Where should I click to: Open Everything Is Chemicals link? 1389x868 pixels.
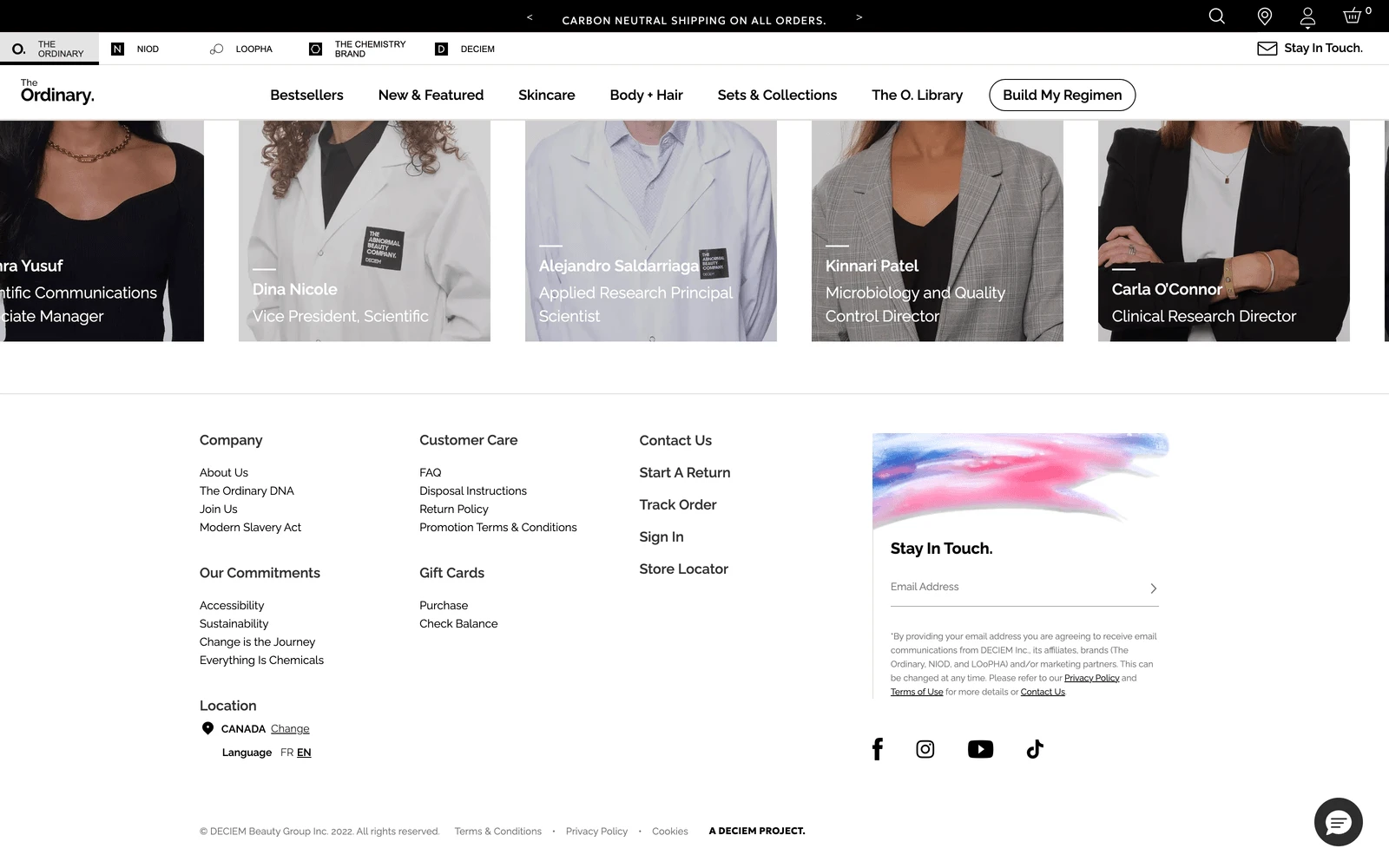click(x=261, y=661)
